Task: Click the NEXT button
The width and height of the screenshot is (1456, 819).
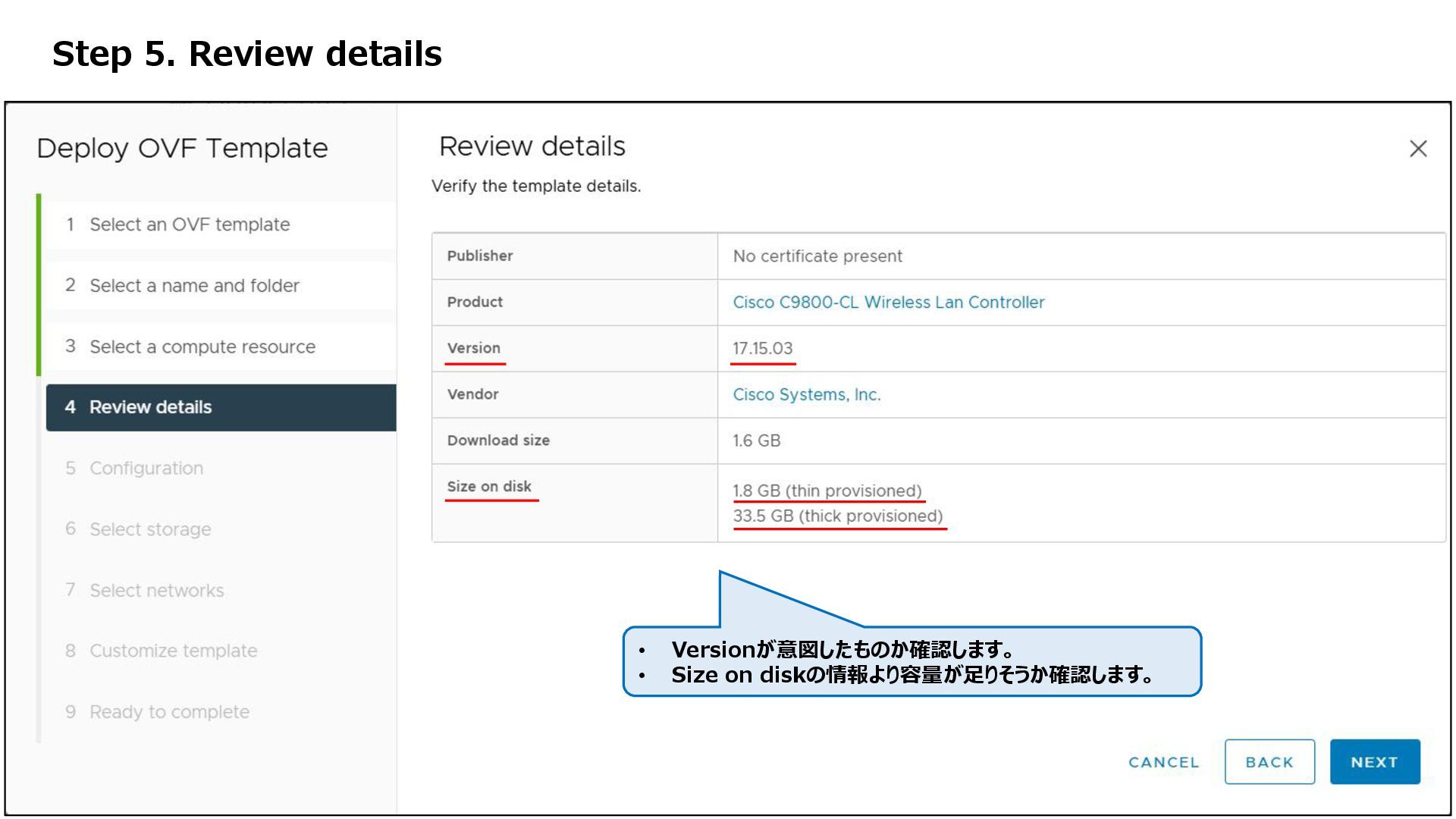Action: pos(1374,762)
